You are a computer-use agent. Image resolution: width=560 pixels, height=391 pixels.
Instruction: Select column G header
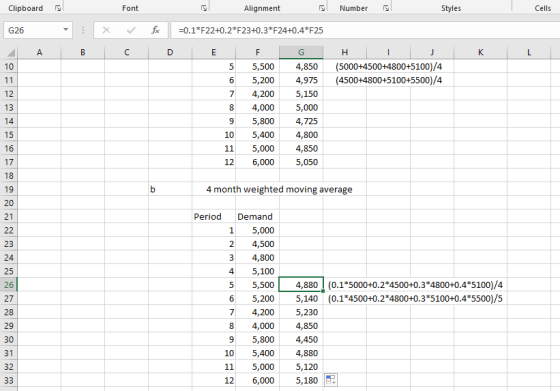pyautogui.click(x=301, y=52)
